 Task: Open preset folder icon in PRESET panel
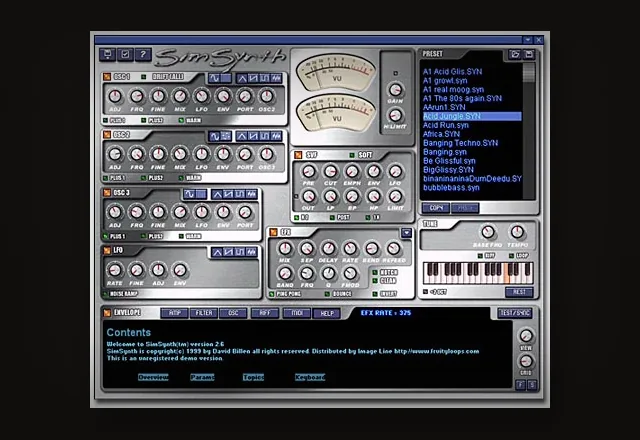pyautogui.click(x=515, y=54)
